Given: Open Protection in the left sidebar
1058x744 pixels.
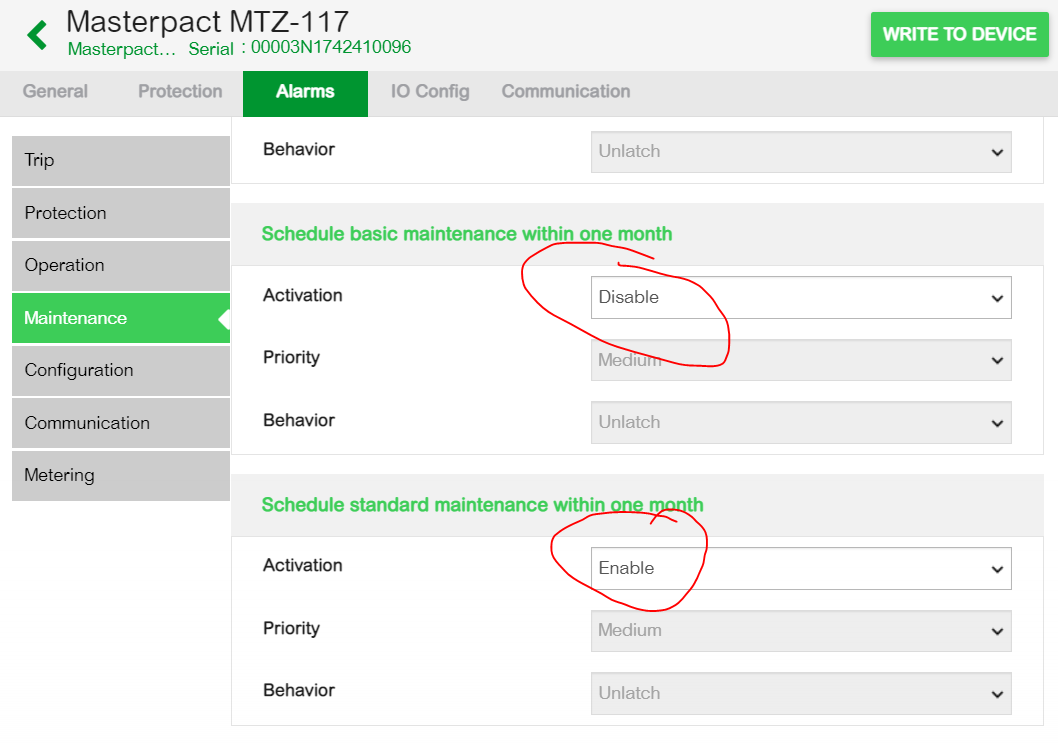Looking at the screenshot, I should [121, 213].
